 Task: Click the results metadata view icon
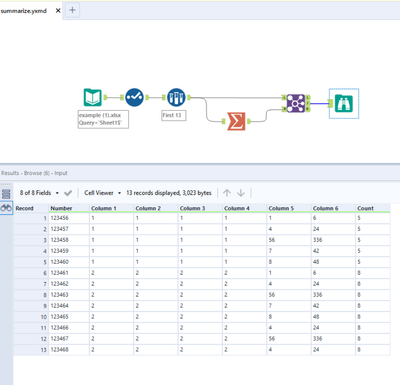point(6,194)
